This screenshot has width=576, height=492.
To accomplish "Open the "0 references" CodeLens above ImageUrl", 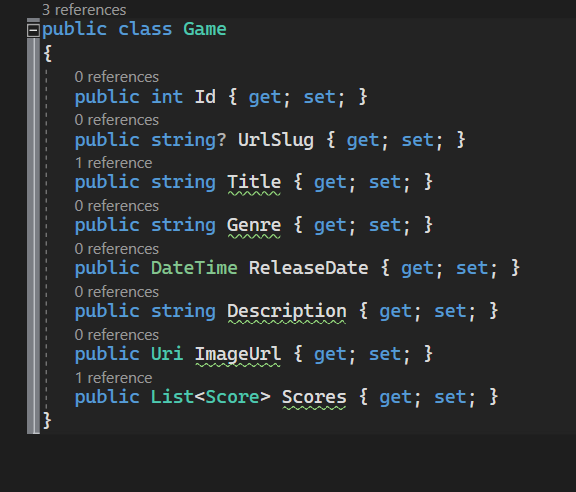I will 116,335.
